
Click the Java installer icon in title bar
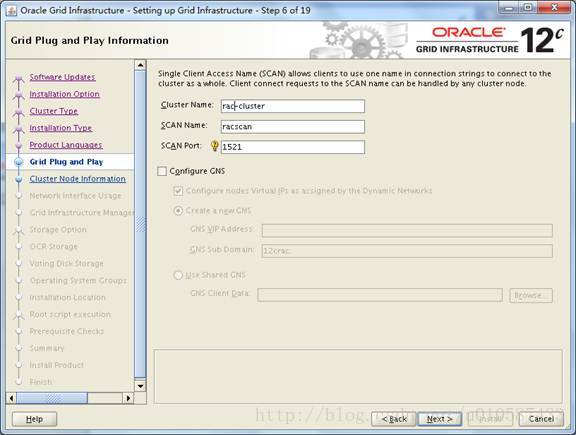11,10
